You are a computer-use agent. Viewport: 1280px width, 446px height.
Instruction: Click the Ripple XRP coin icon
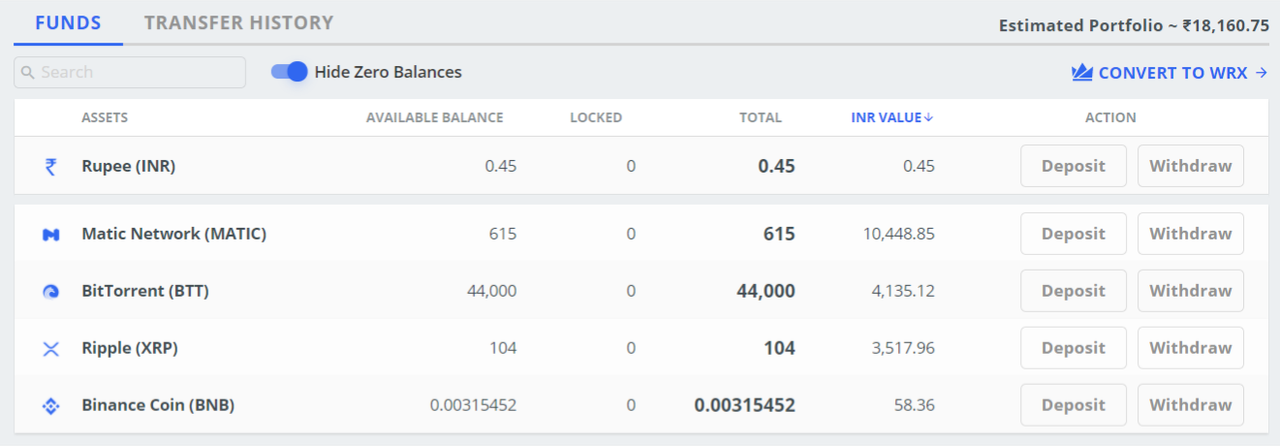point(50,349)
